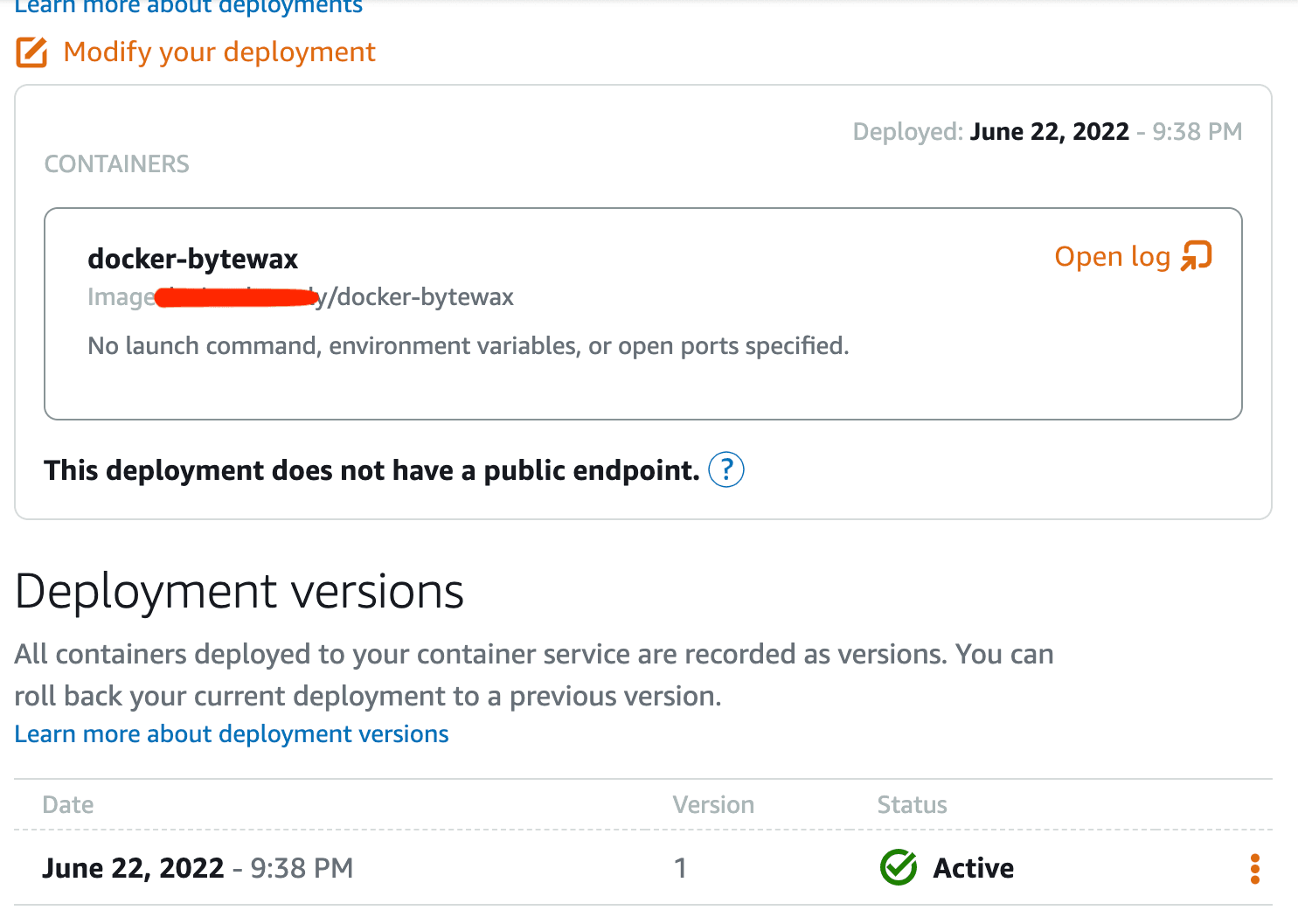1298x924 pixels.
Task: Click the pop-out arrow icon next to Open log
Action: [x=1197, y=256]
